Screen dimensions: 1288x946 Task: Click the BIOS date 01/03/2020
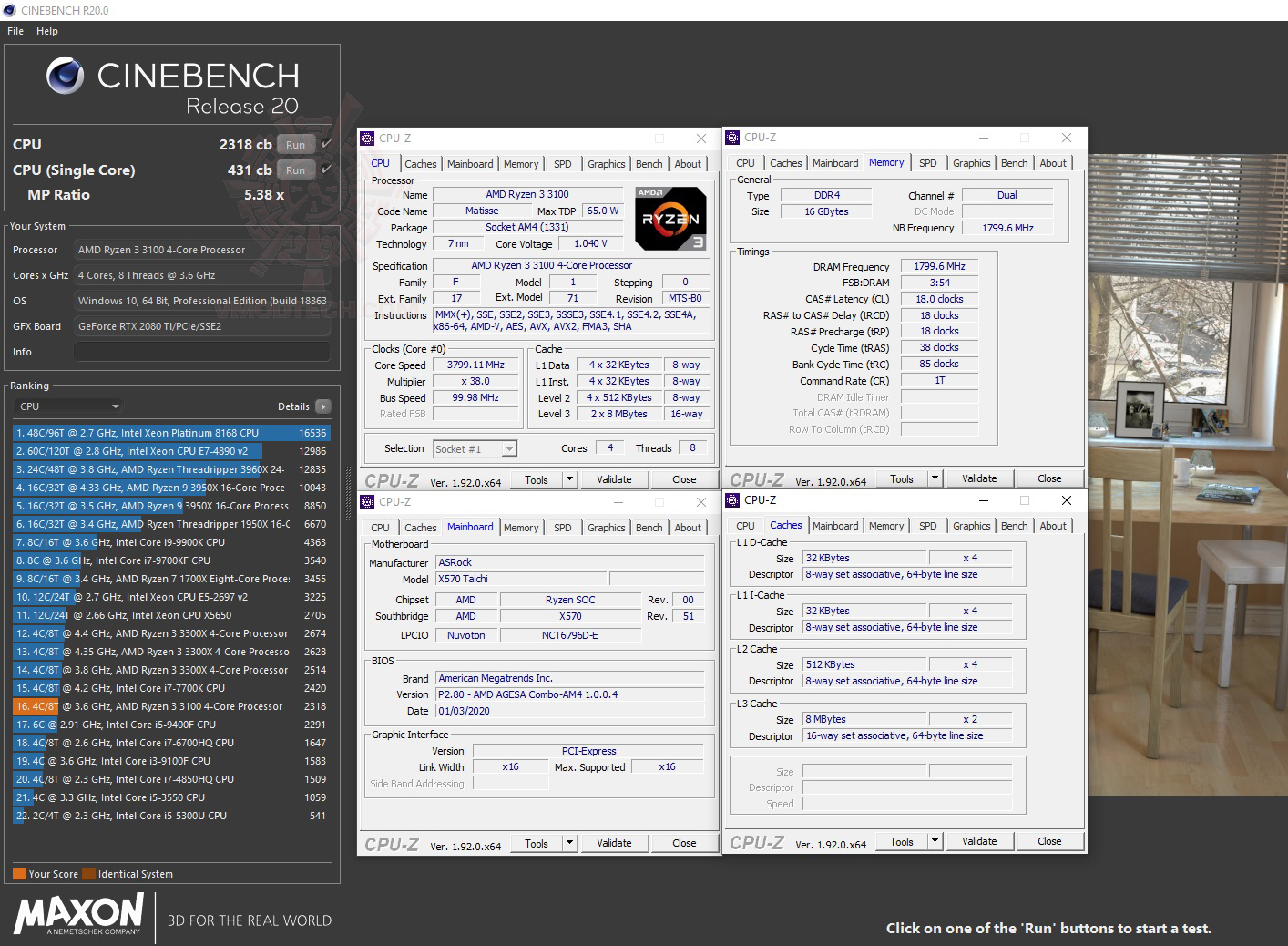(x=569, y=711)
